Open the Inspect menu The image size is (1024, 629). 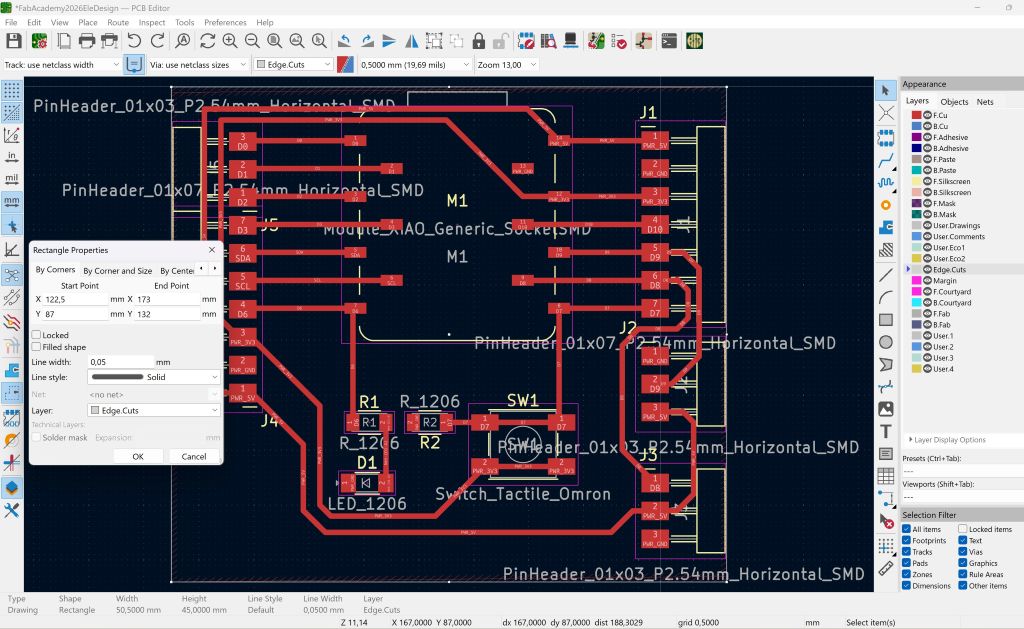coord(152,22)
